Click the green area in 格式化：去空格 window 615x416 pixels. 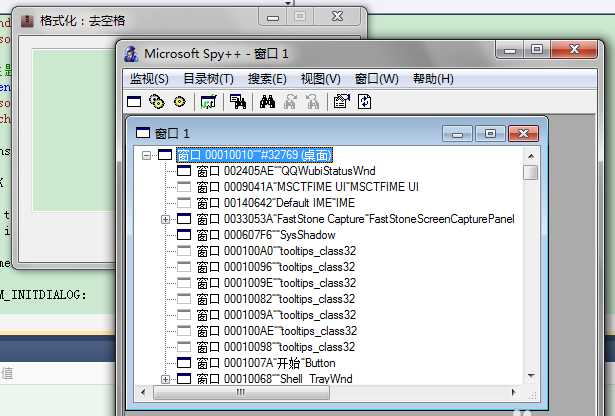pos(73,129)
